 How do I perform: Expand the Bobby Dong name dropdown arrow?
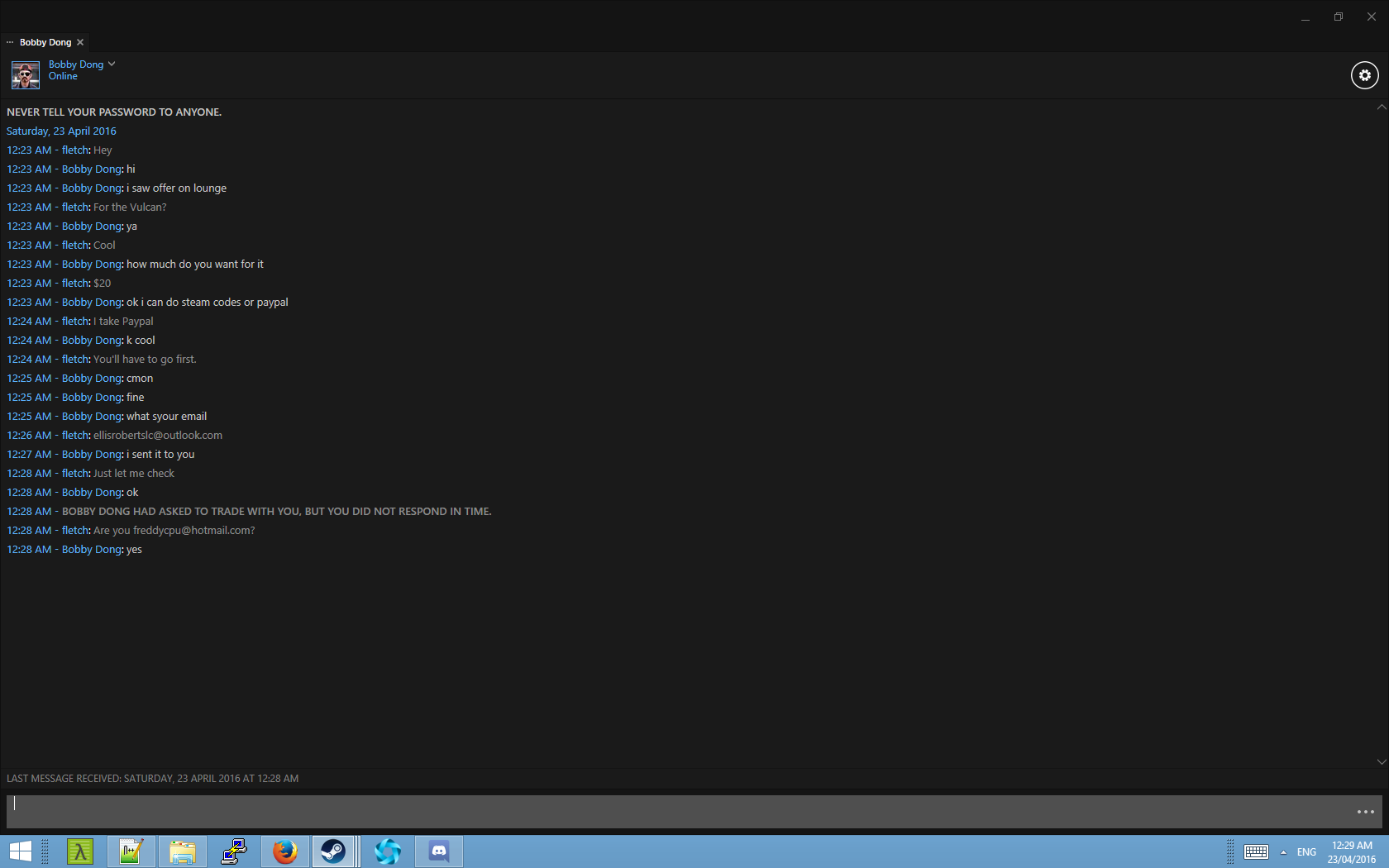[112, 64]
